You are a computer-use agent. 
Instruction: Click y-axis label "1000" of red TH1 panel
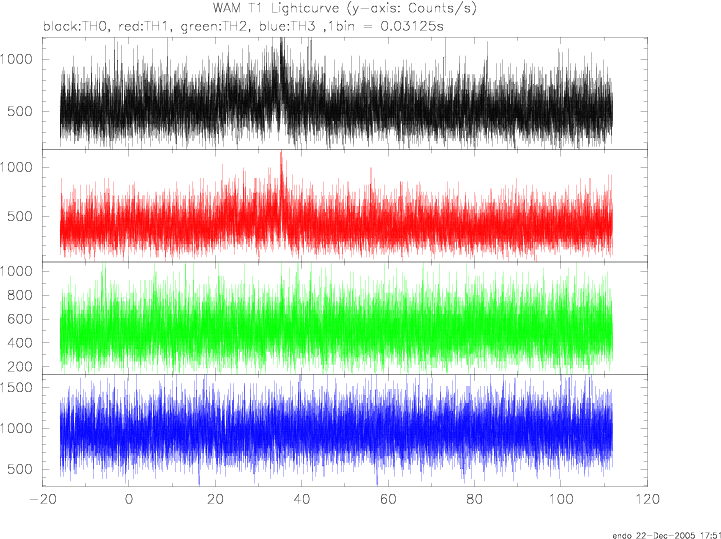click(x=17, y=167)
